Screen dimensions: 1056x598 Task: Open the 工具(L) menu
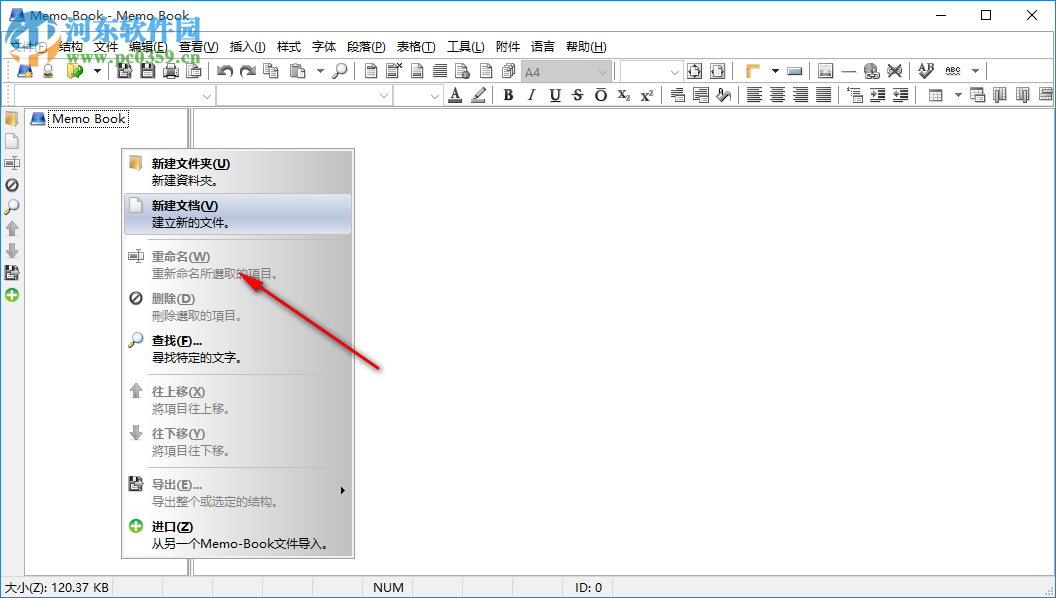pyautogui.click(x=465, y=46)
